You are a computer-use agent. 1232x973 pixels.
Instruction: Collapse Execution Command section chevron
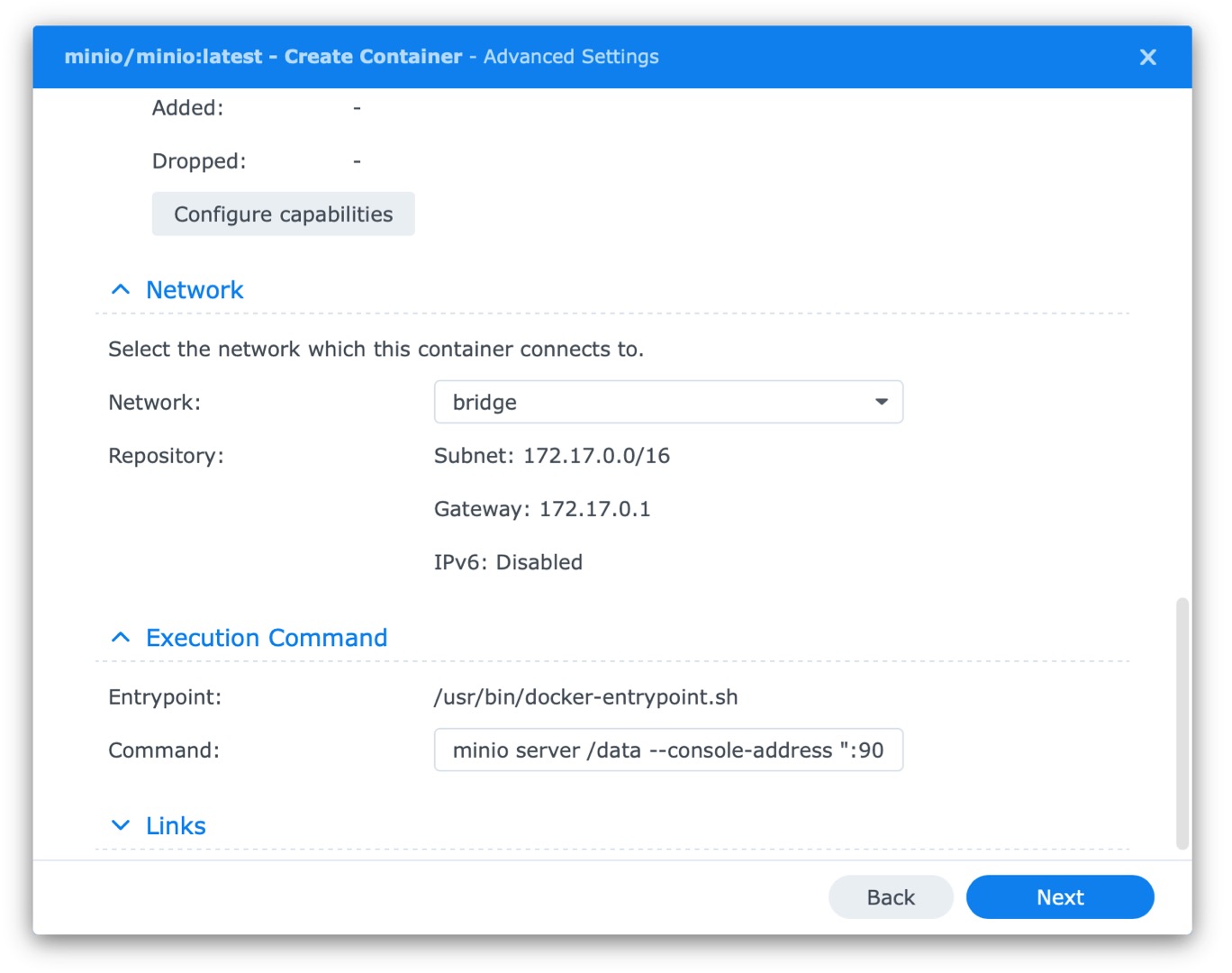coord(120,637)
